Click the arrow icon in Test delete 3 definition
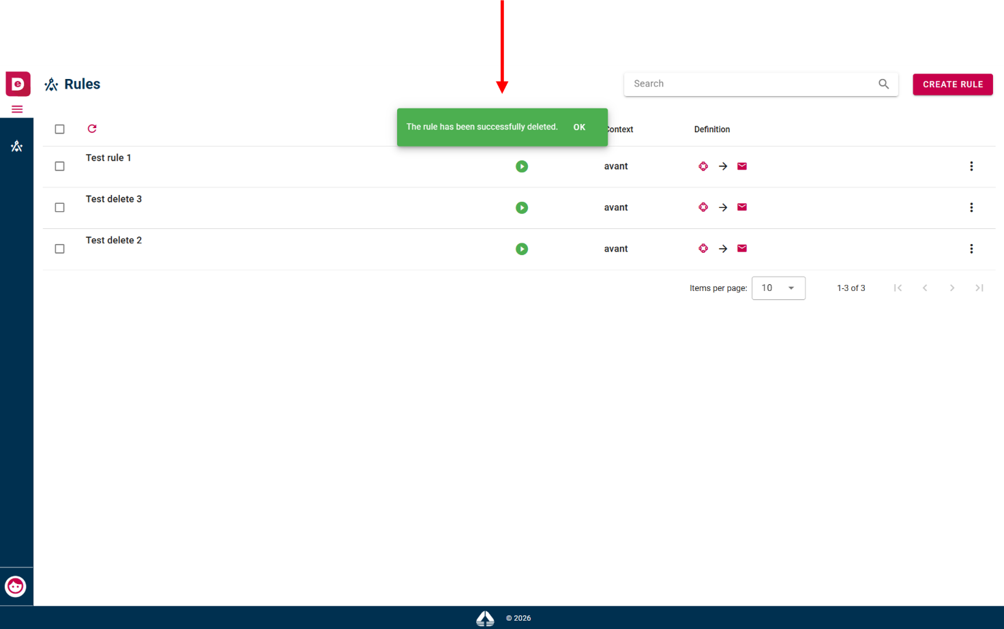1004x629 pixels. pyautogui.click(x=723, y=208)
